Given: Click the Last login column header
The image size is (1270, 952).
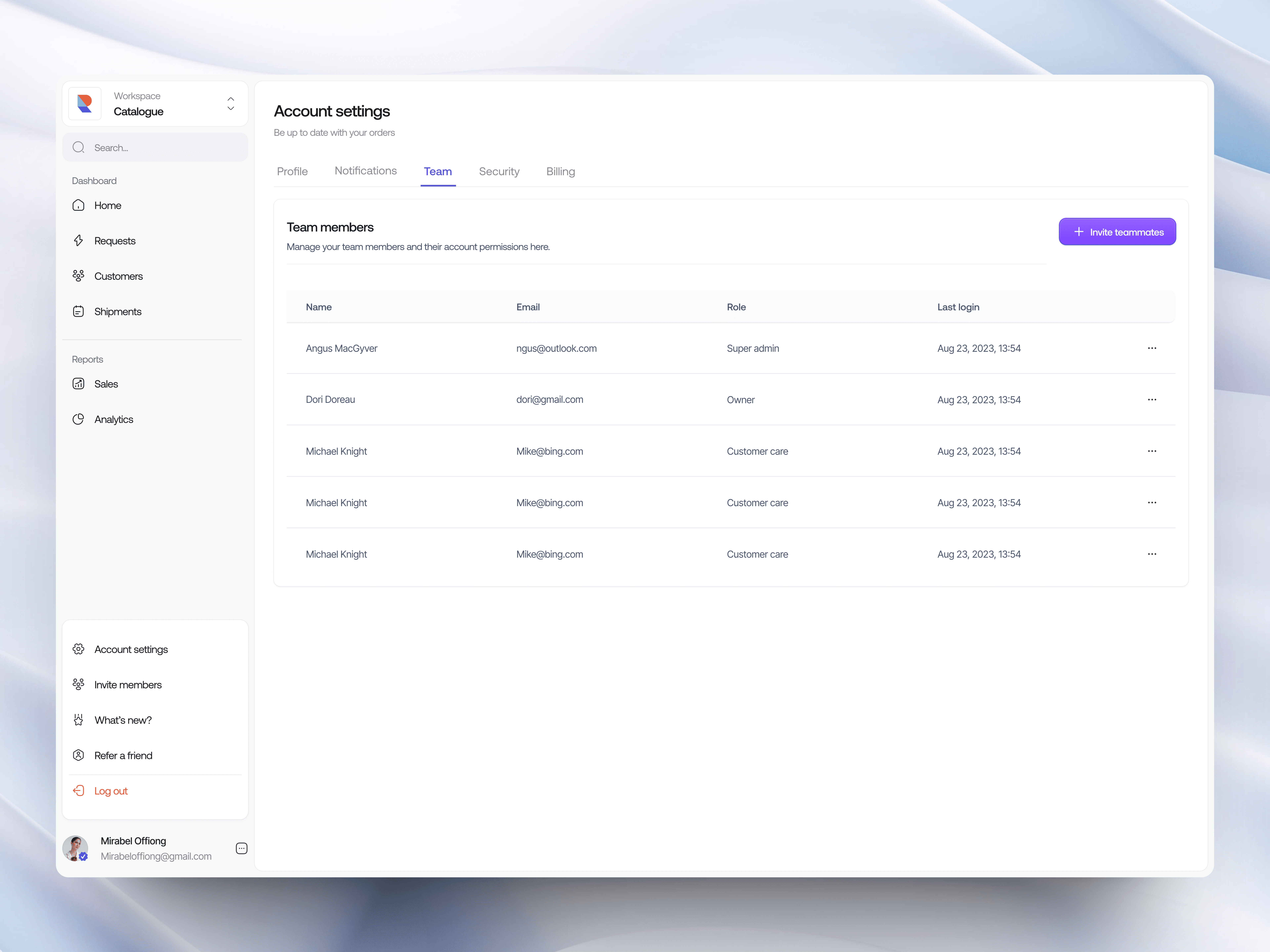Looking at the screenshot, I should click(958, 307).
